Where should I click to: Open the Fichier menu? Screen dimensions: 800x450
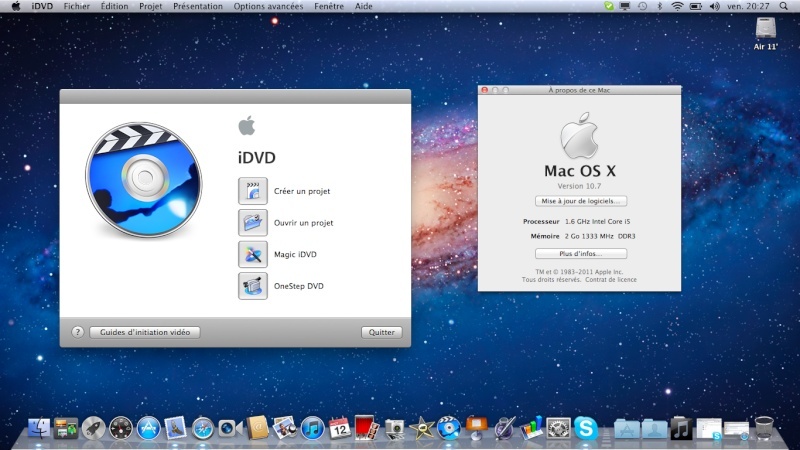[x=77, y=6]
